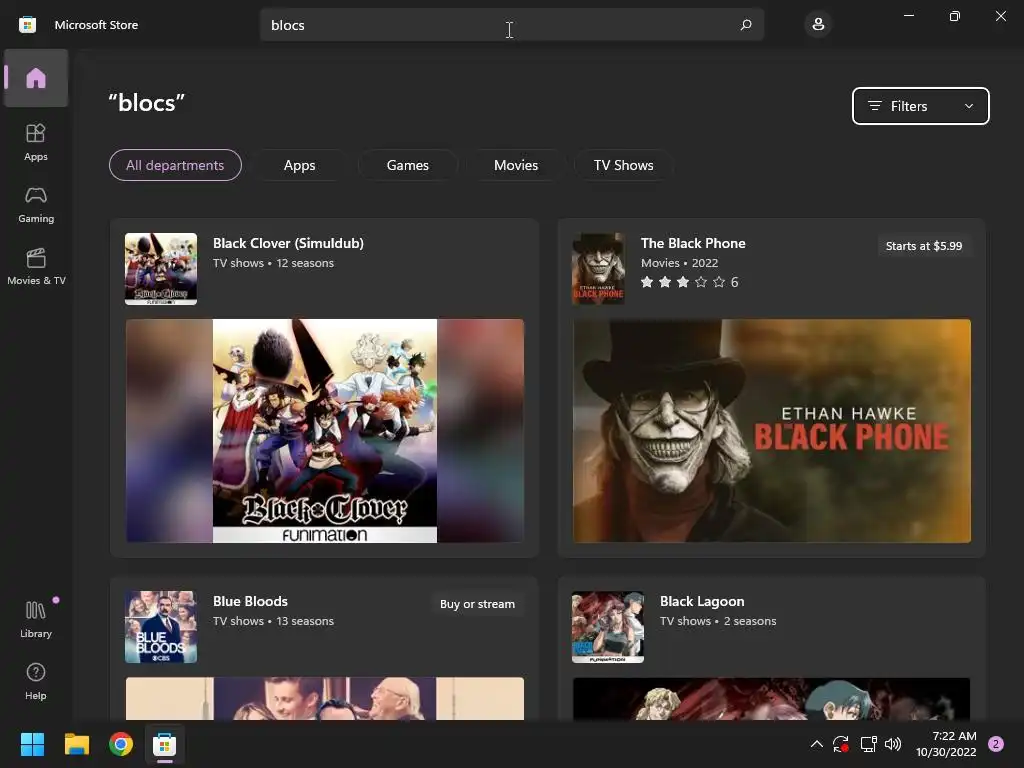This screenshot has height=768, width=1024.
Task: Open the clock and date display
Action: click(946, 744)
